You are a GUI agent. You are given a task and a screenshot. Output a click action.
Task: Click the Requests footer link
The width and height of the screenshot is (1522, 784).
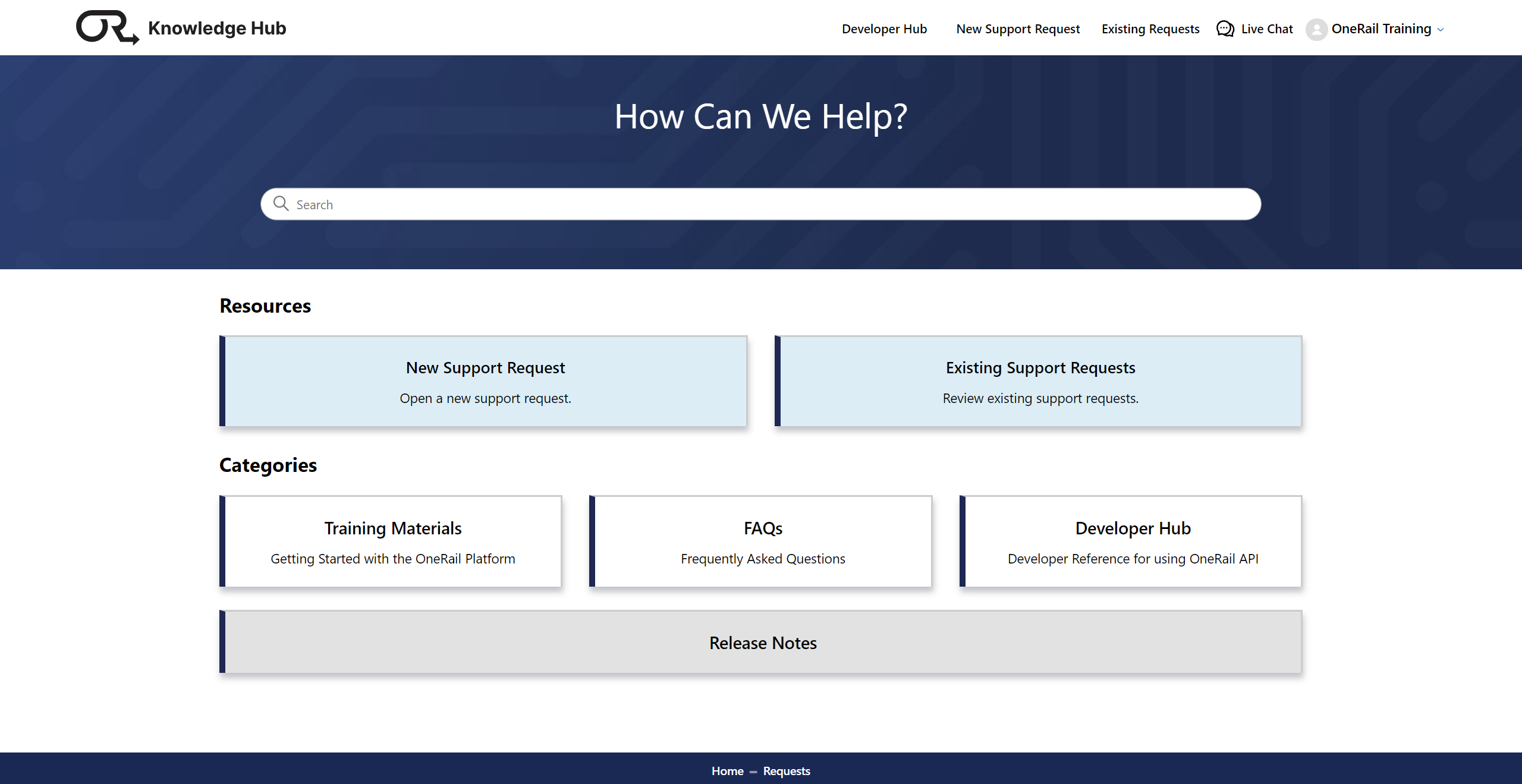(787, 771)
